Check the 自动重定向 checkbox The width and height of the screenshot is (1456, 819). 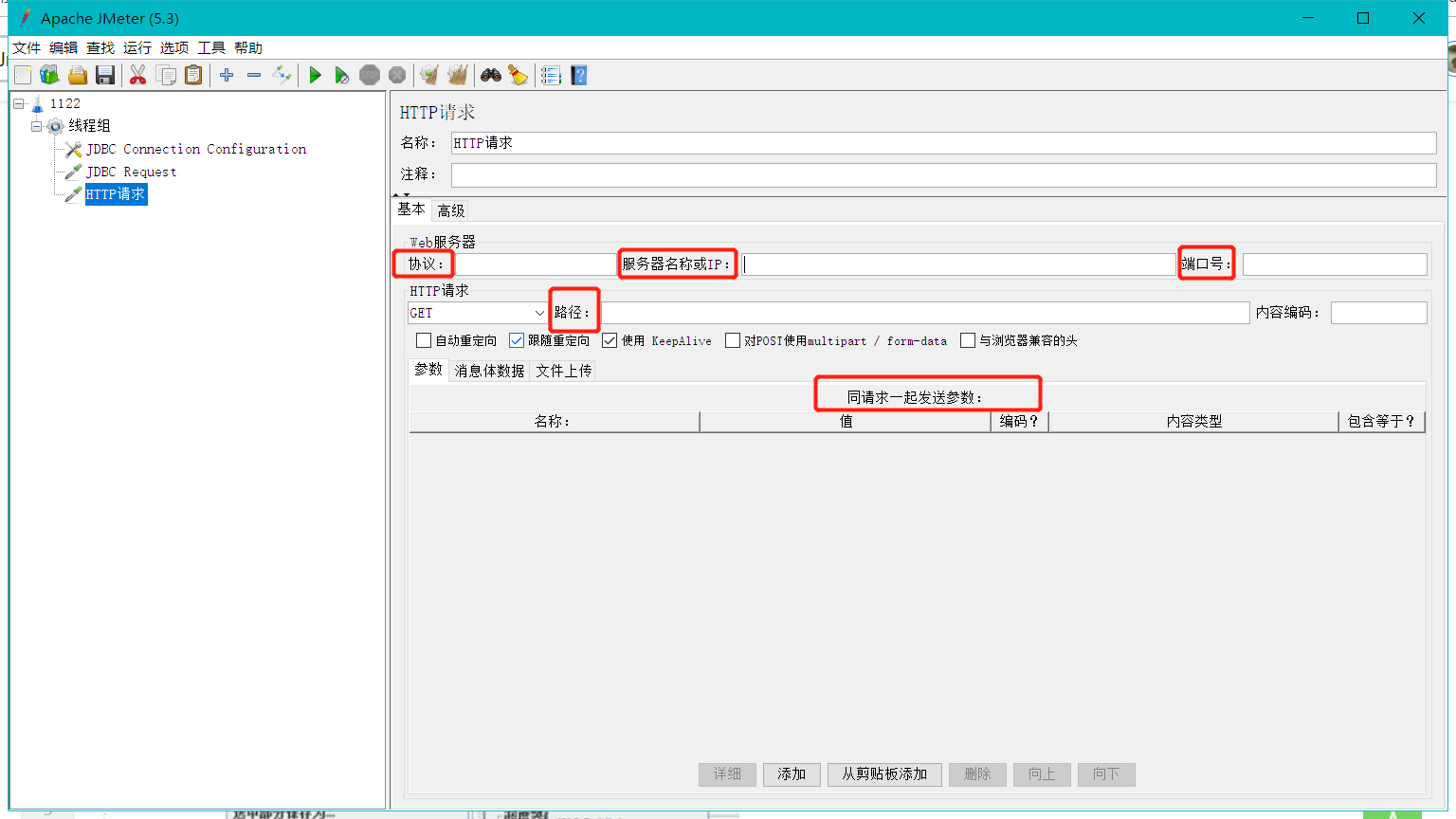[x=424, y=340]
